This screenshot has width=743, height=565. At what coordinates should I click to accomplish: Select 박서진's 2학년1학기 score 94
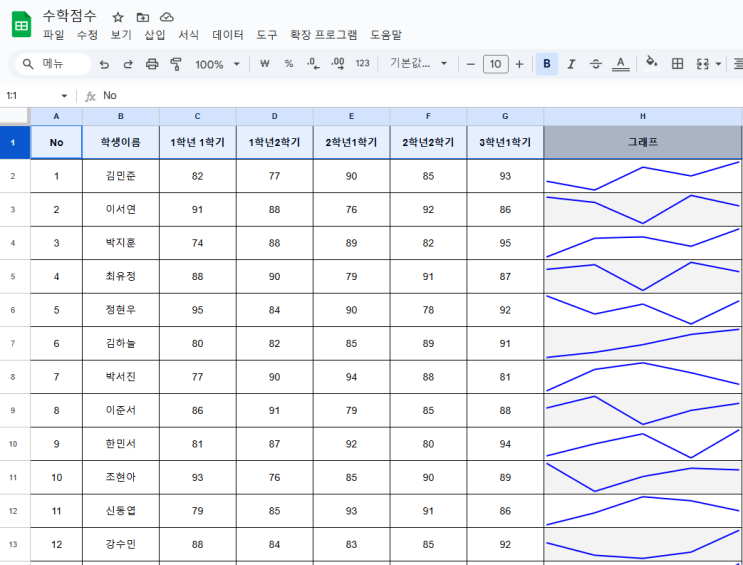(351, 377)
